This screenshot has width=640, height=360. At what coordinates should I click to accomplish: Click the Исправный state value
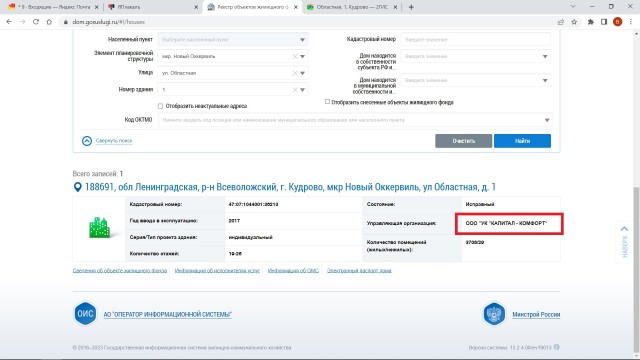point(480,204)
